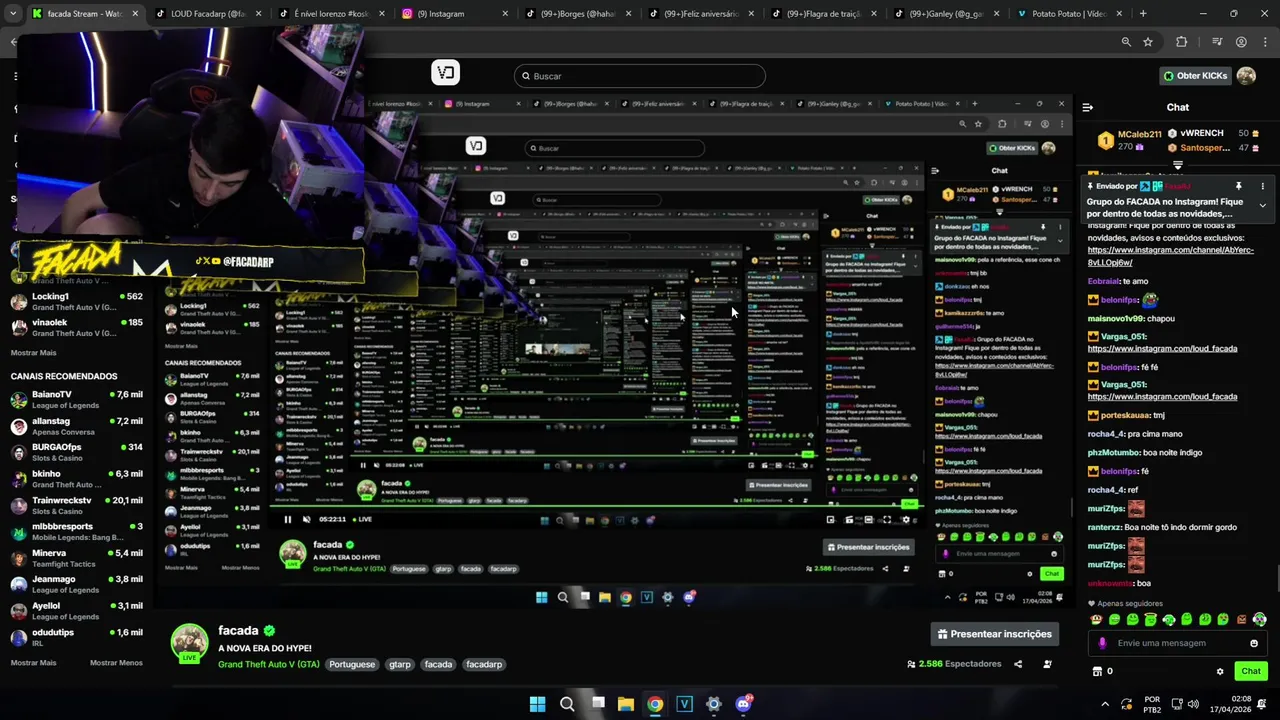Screen dimensions: 1280x720
Task: Open the chat store points icon
Action: [x=1097, y=671]
